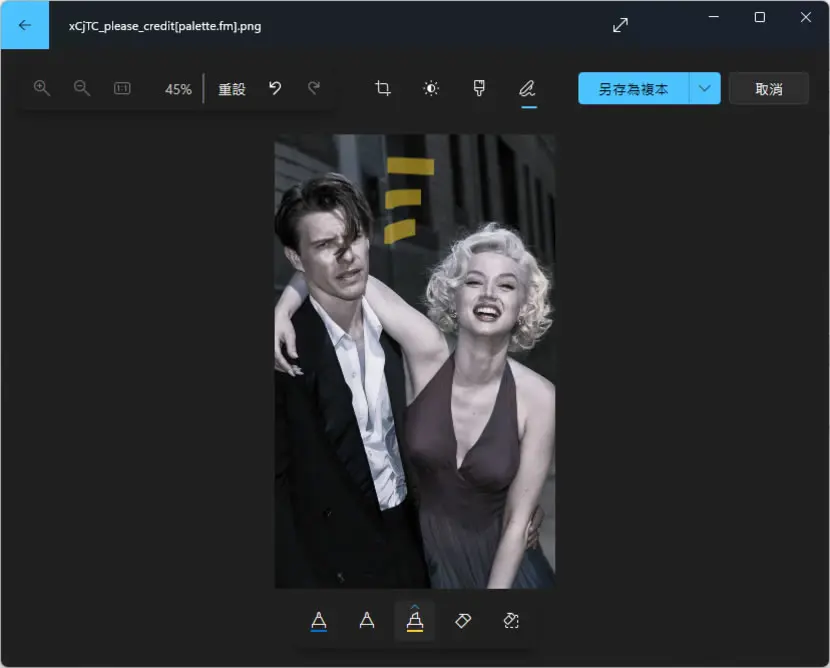The image size is (830, 668).
Task: Open the Crop tool tab
Action: click(x=383, y=88)
